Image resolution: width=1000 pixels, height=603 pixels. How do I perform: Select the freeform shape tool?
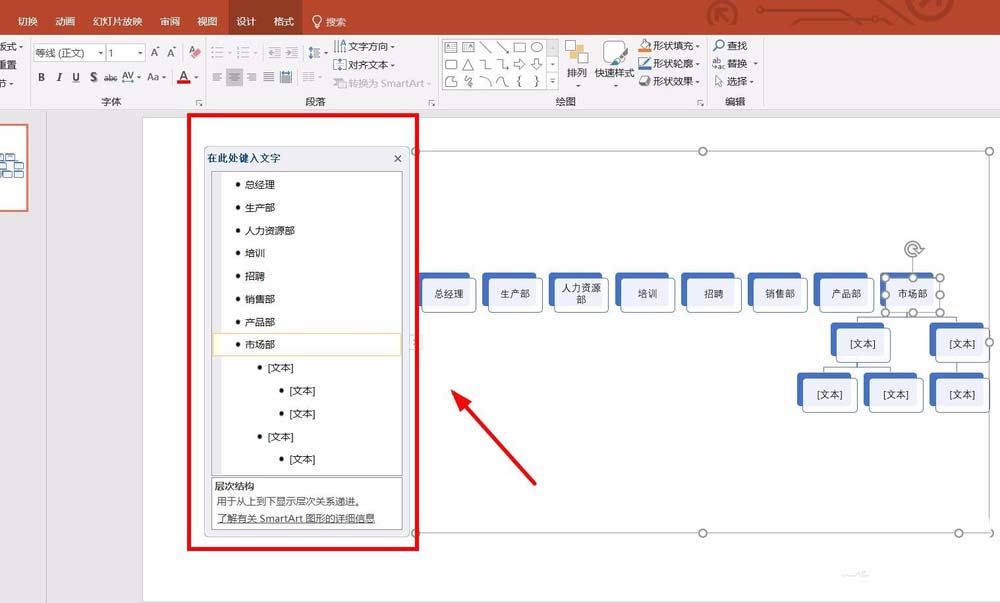point(451,82)
